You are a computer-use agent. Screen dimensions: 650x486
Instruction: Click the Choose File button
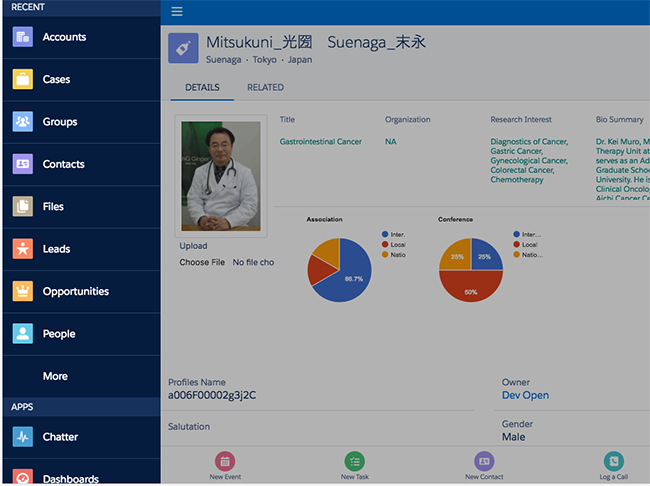click(202, 262)
